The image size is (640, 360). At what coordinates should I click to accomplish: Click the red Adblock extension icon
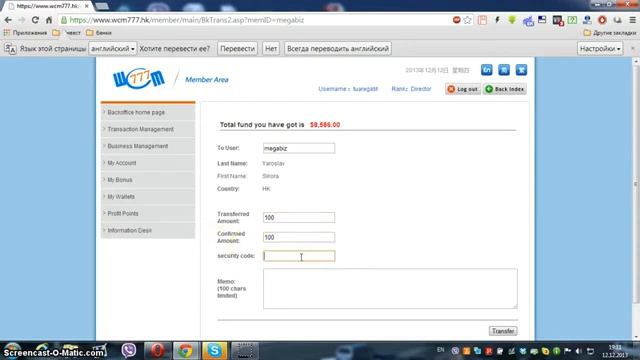pyautogui.click(x=456, y=20)
